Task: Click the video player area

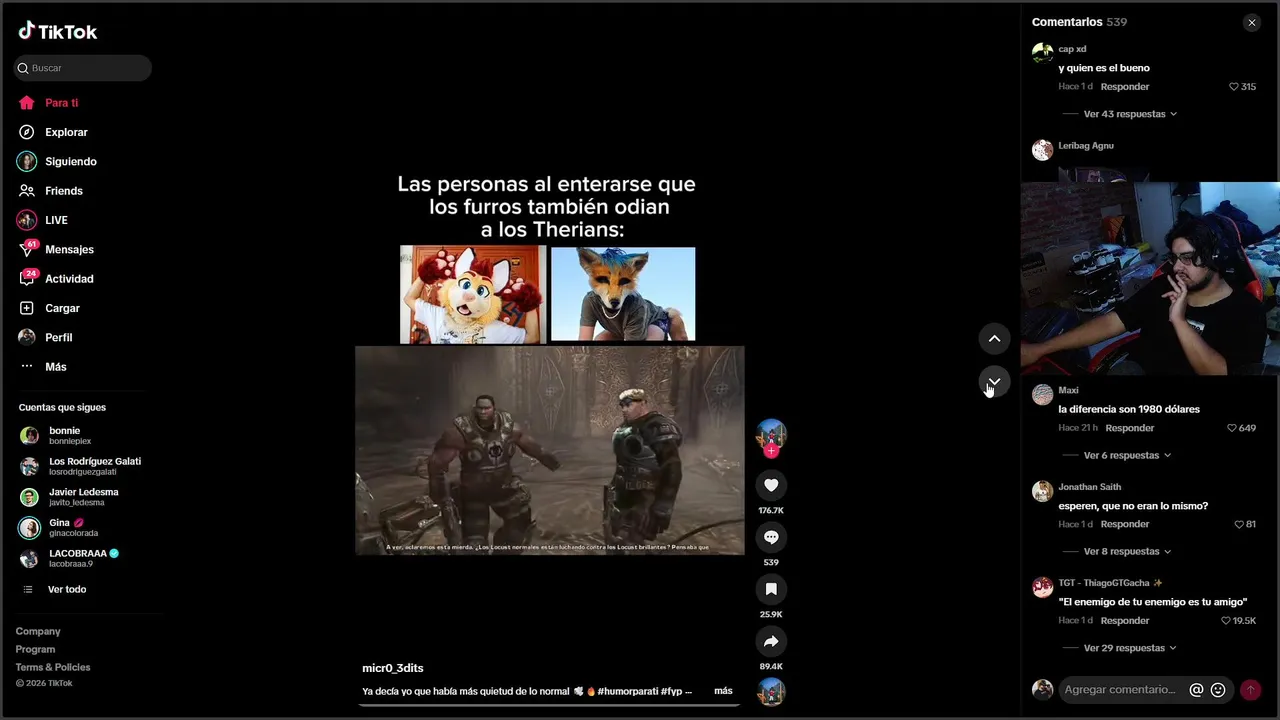Action: (550, 362)
